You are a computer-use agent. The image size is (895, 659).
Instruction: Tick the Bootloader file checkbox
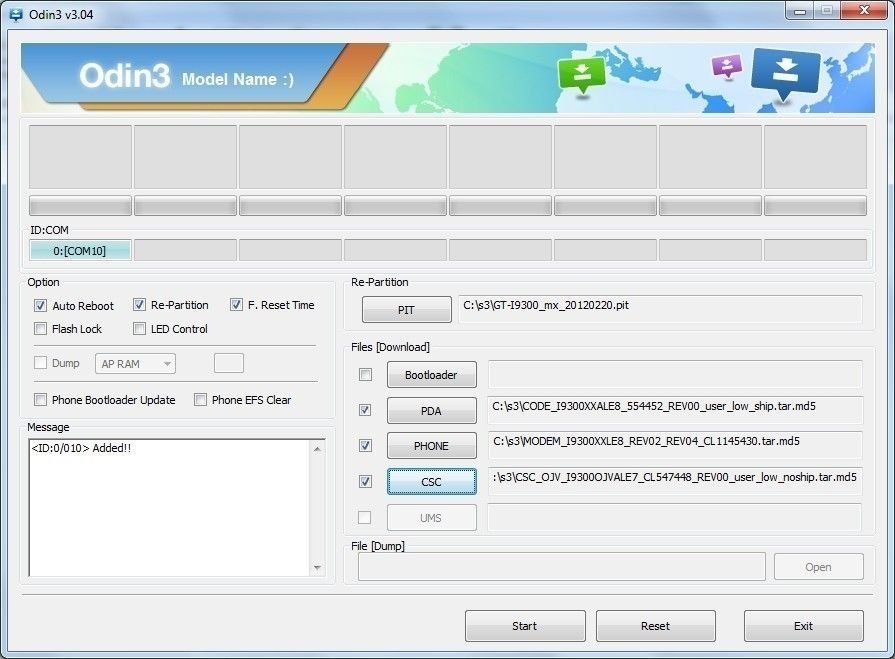click(x=365, y=374)
